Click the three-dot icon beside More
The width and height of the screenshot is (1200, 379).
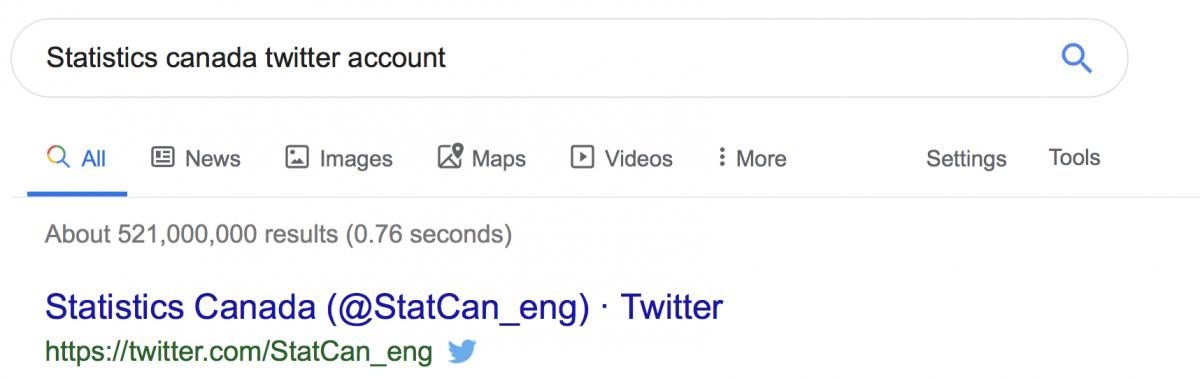[721, 157]
